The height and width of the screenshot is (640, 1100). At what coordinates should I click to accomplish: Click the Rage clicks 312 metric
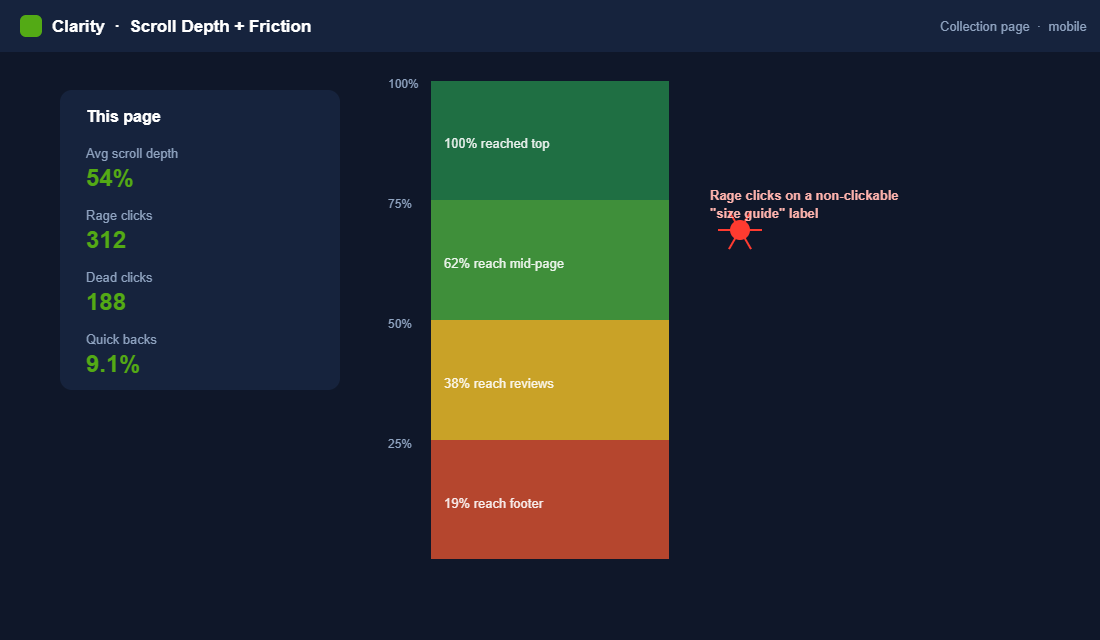click(106, 240)
